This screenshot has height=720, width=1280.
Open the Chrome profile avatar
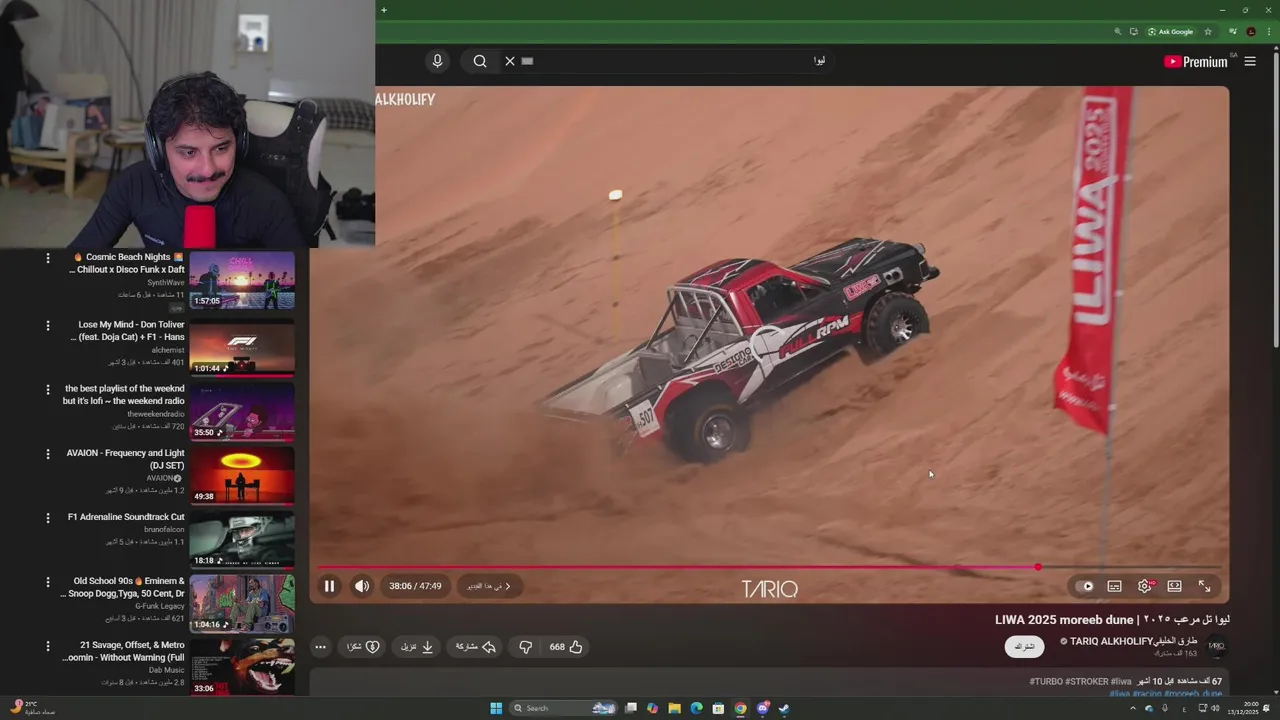pos(1251,31)
